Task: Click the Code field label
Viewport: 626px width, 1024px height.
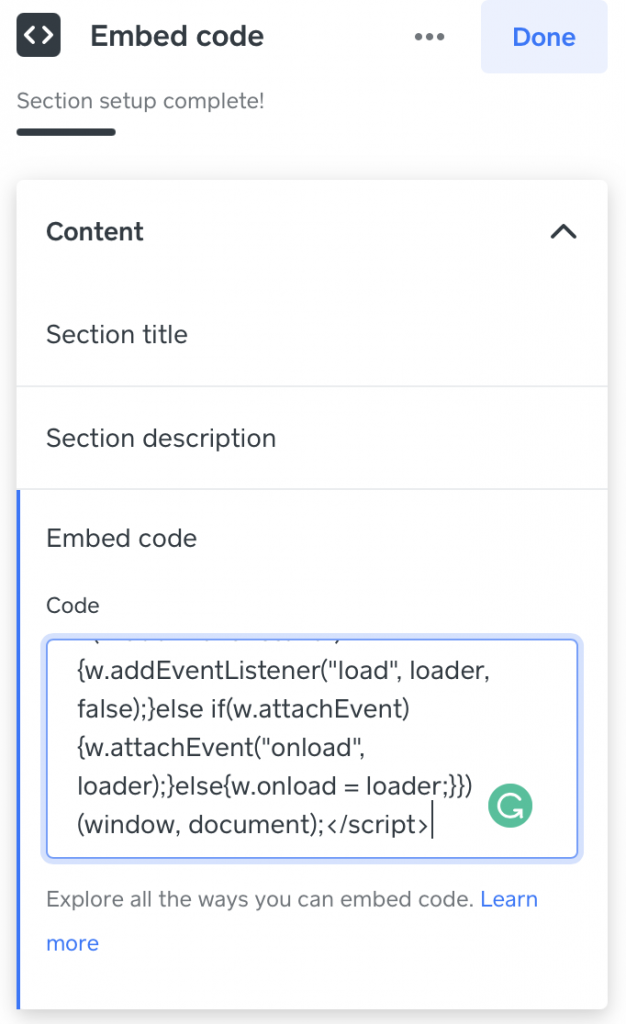Action: pos(64,605)
